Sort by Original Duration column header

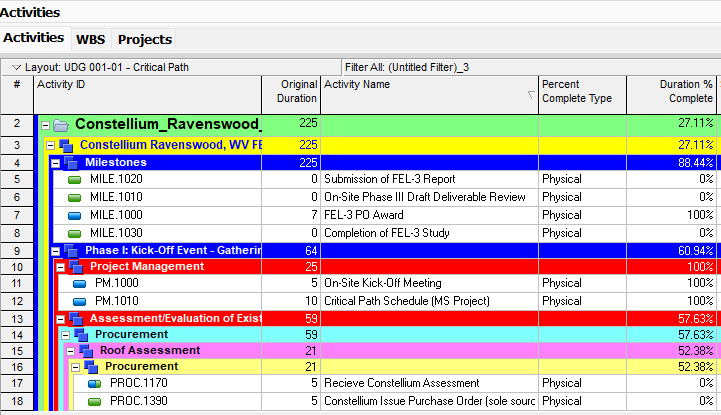291,95
